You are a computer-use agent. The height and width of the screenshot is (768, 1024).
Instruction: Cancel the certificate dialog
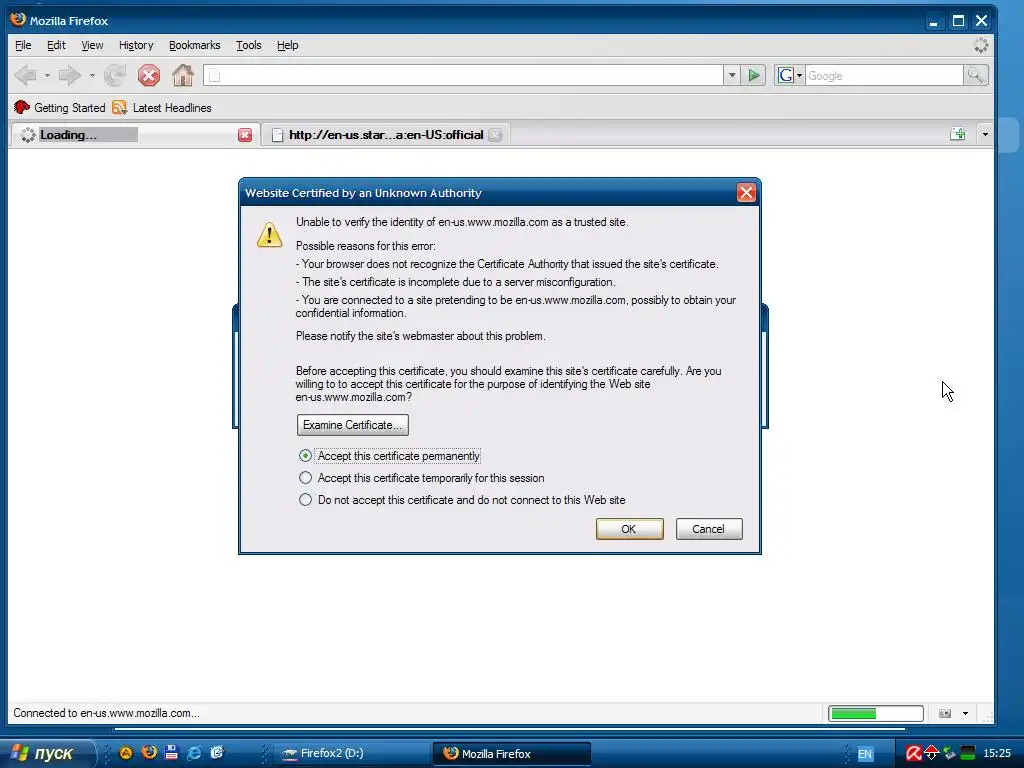pyautogui.click(x=709, y=529)
